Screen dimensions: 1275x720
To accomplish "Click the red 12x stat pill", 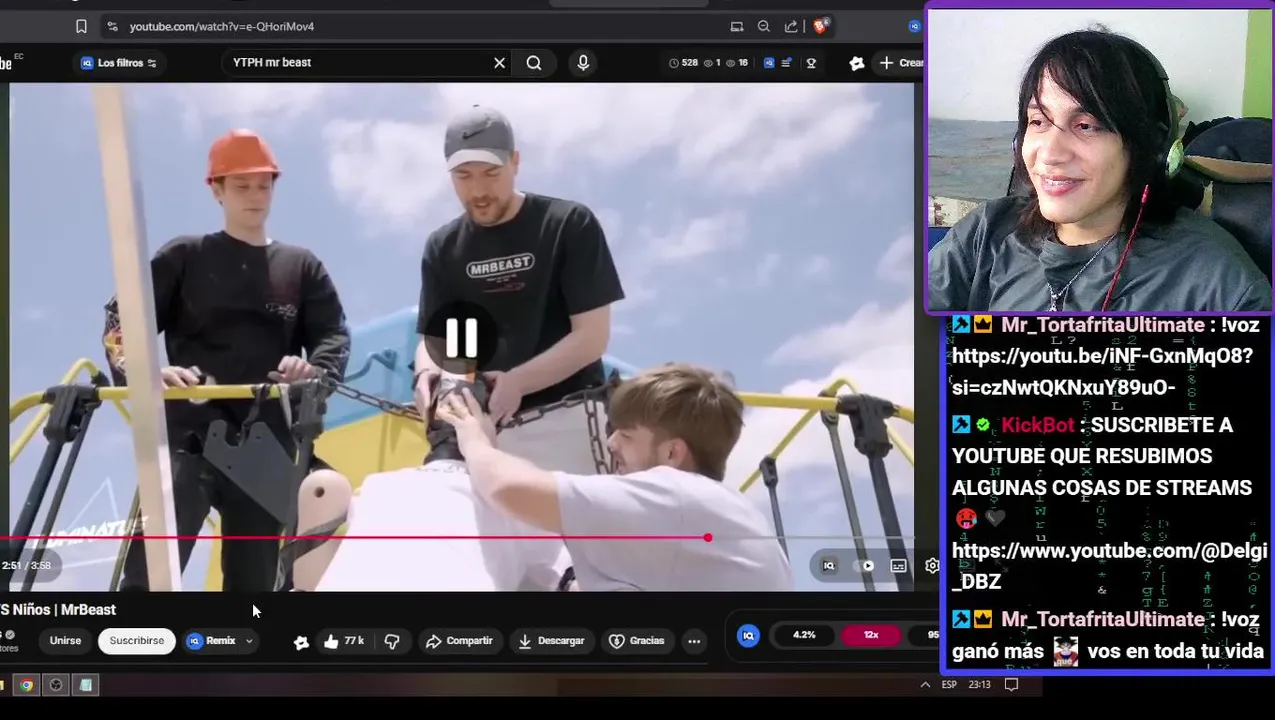I will pyautogui.click(x=871, y=635).
